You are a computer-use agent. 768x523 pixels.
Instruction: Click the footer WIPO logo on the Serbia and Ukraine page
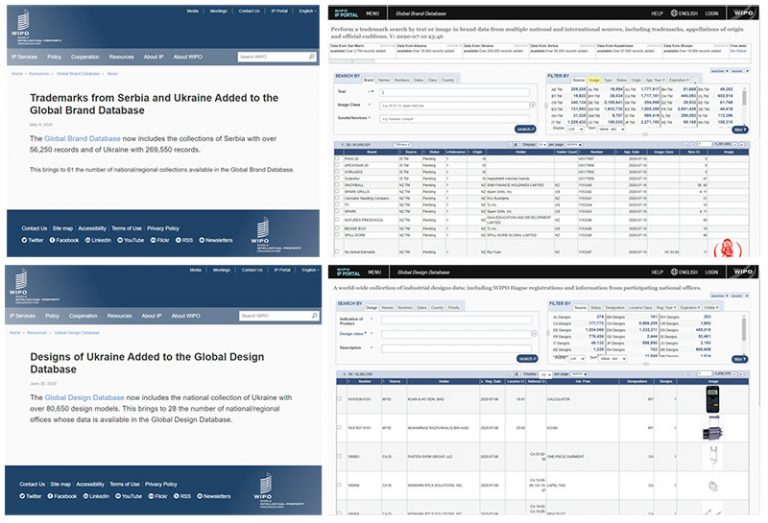click(x=275, y=235)
